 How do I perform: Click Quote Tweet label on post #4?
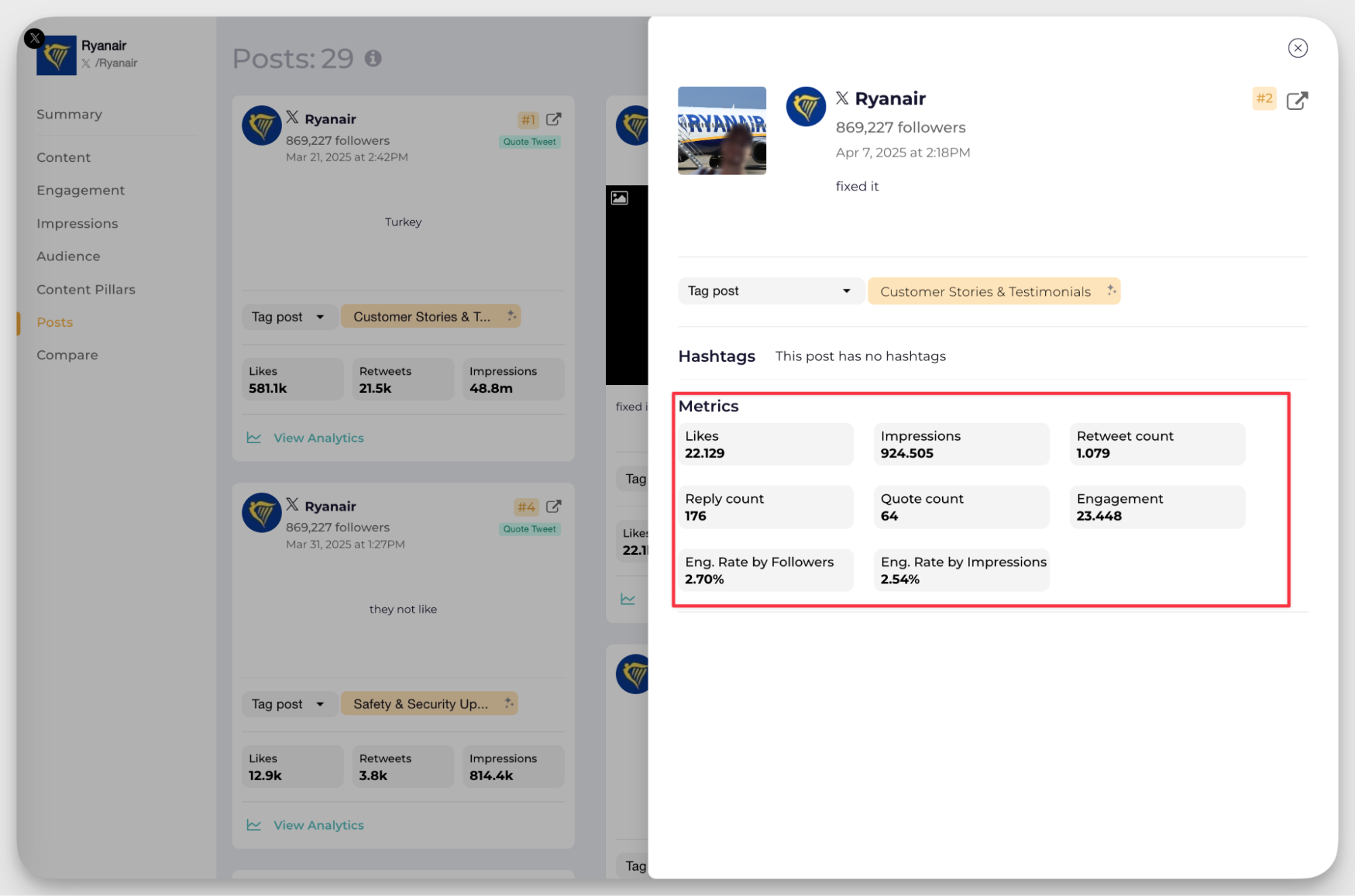pyautogui.click(x=529, y=529)
